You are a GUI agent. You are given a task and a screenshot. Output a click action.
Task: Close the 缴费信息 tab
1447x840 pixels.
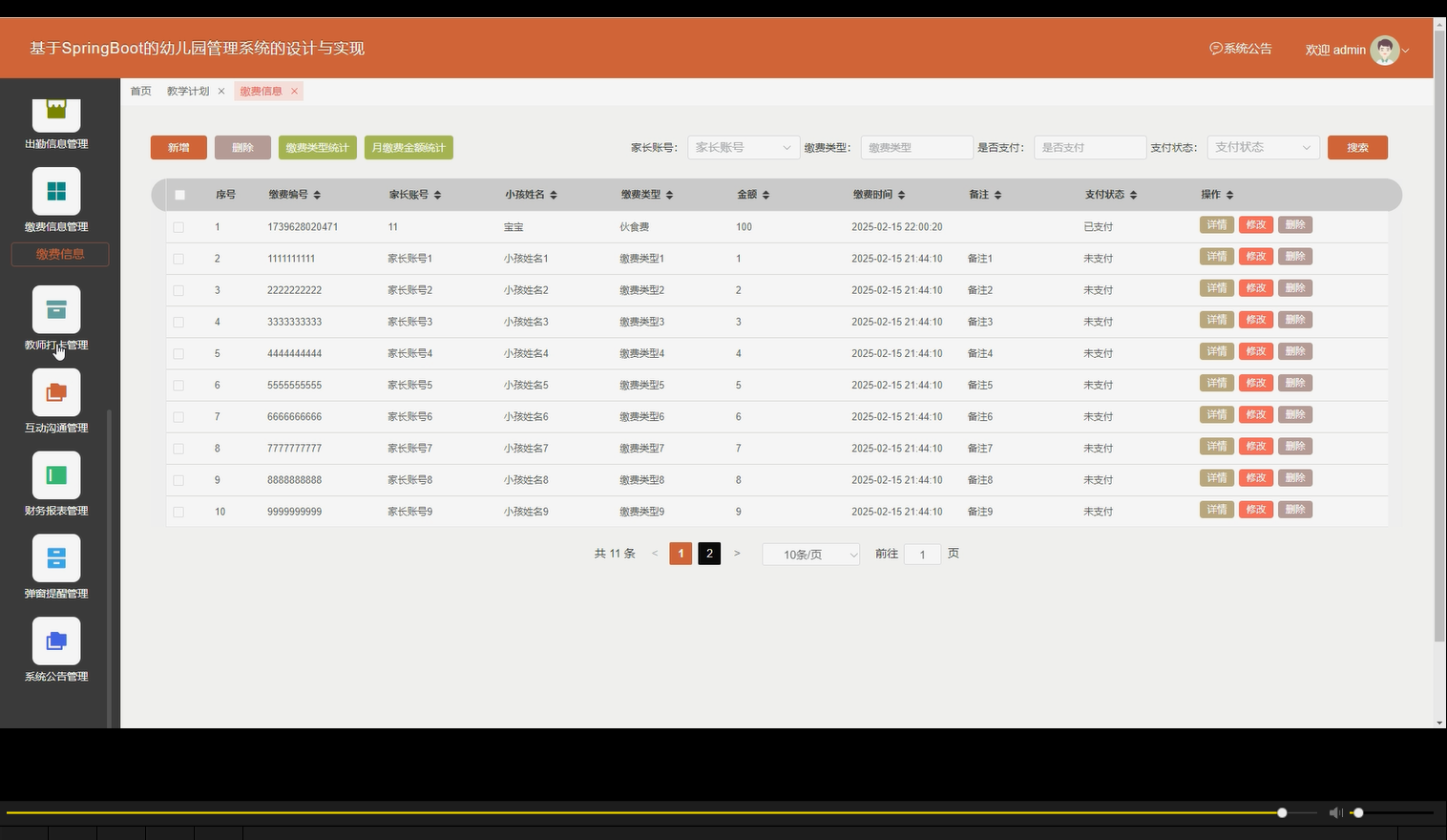[294, 92]
